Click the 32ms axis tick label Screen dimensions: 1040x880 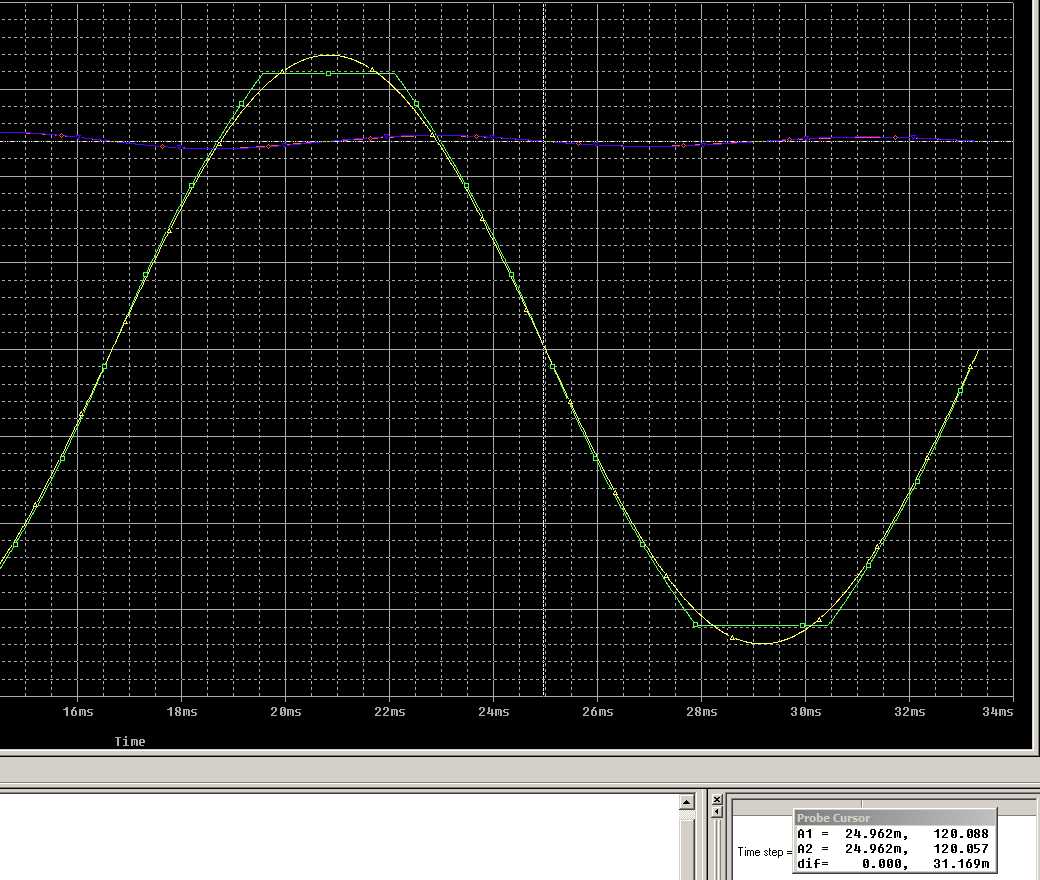pos(909,712)
